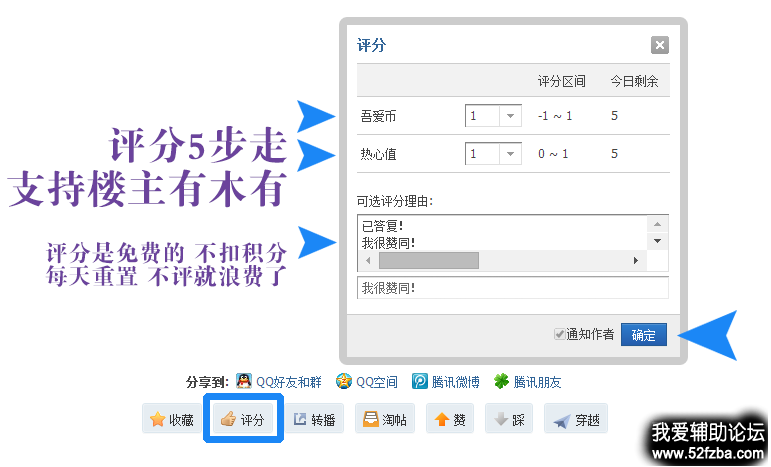Image resolution: width=771 pixels, height=467 pixels.
Task: Click the 淘帖 collect post button
Action: pos(385,419)
